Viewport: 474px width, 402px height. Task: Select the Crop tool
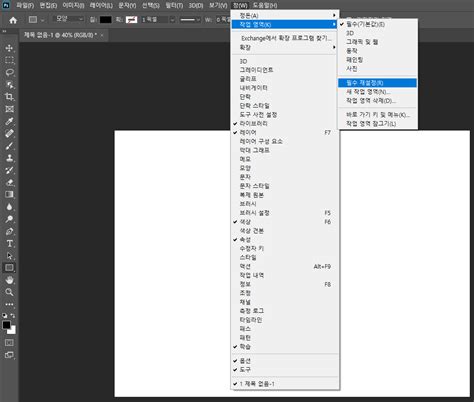9,97
